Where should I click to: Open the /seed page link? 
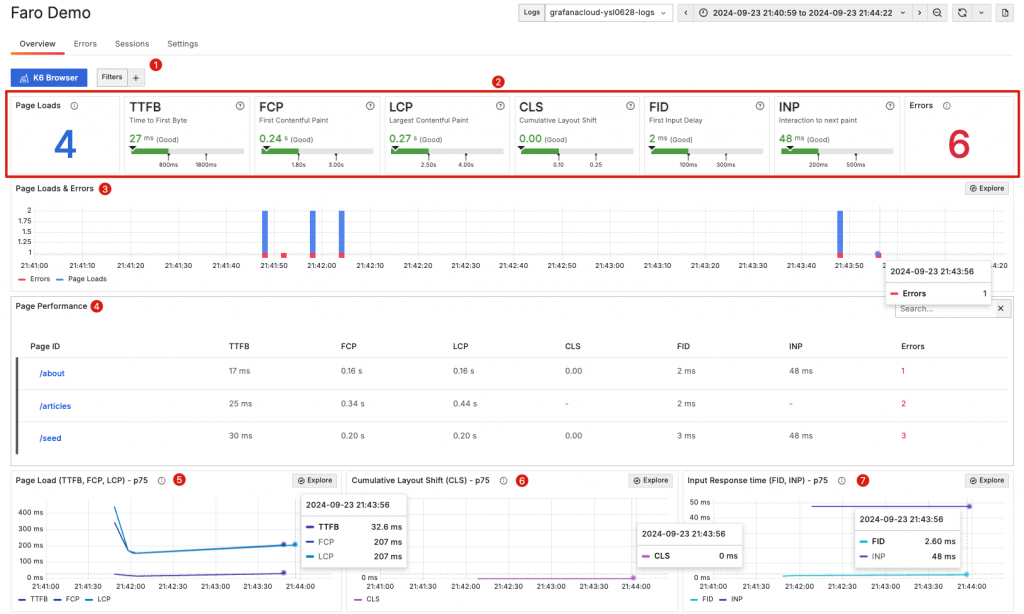pyautogui.click(x=50, y=438)
